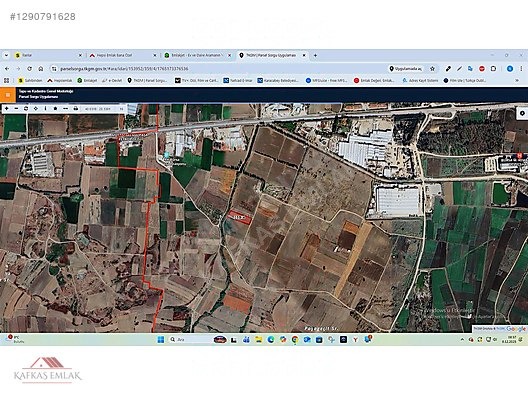Go back with browser back arrow
Viewport: 528px width, 396px height.
[7, 69]
